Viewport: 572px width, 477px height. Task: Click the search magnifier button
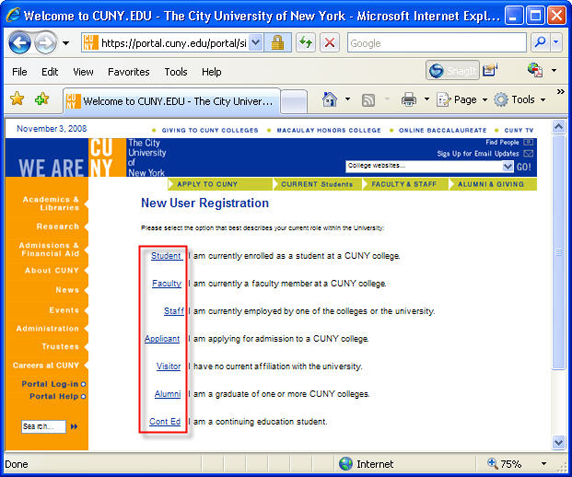click(x=540, y=42)
